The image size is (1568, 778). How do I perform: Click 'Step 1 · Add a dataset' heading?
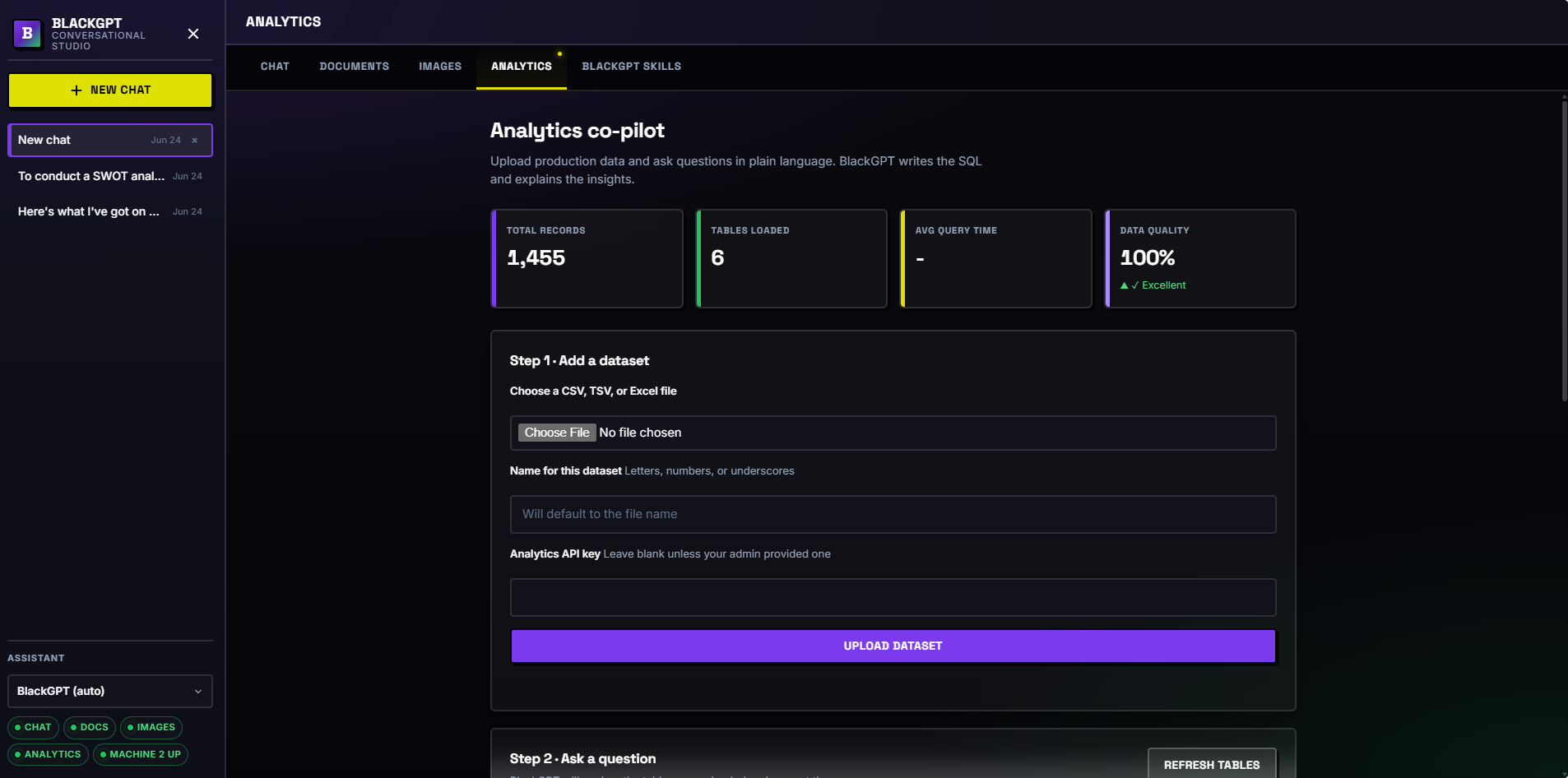[579, 361]
